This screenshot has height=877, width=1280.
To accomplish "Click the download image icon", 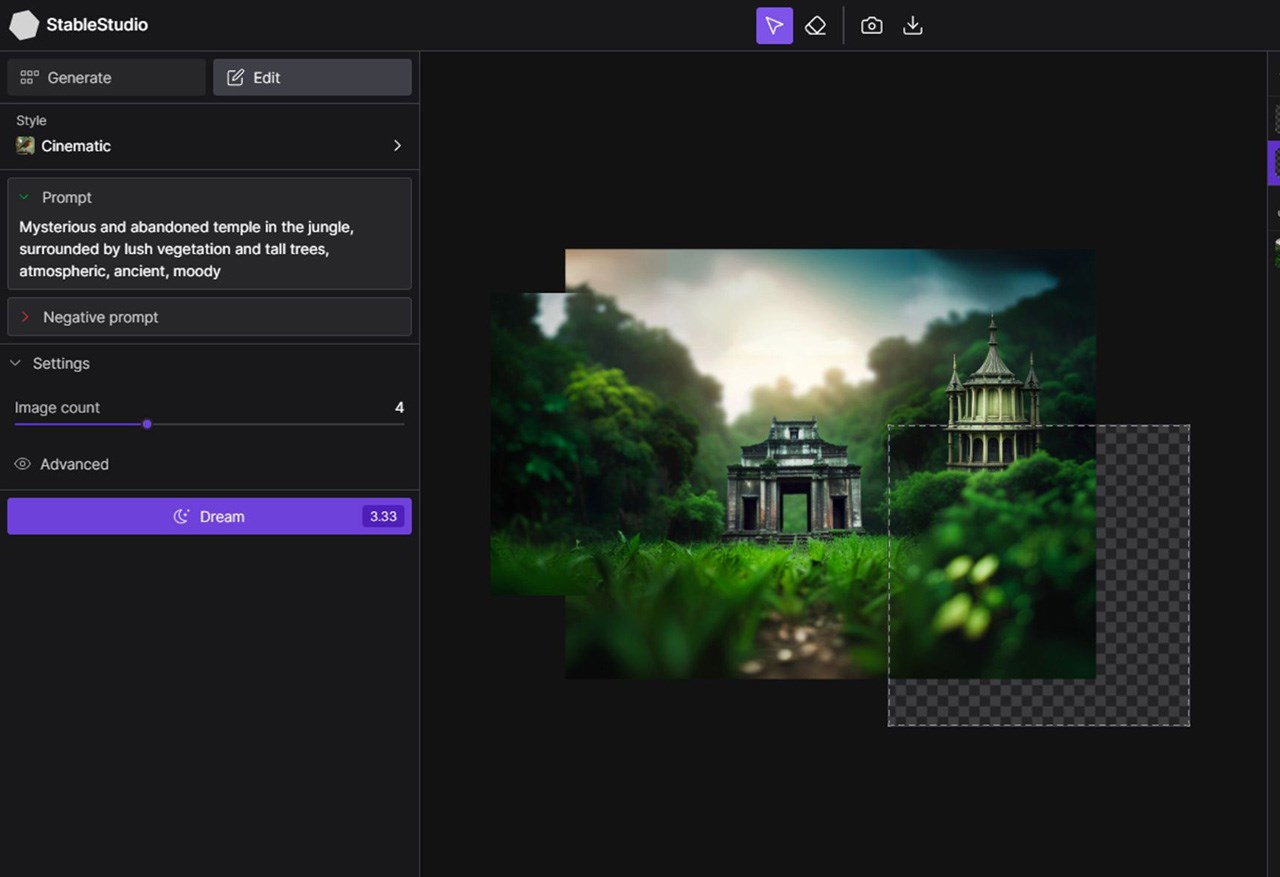I will (x=912, y=26).
